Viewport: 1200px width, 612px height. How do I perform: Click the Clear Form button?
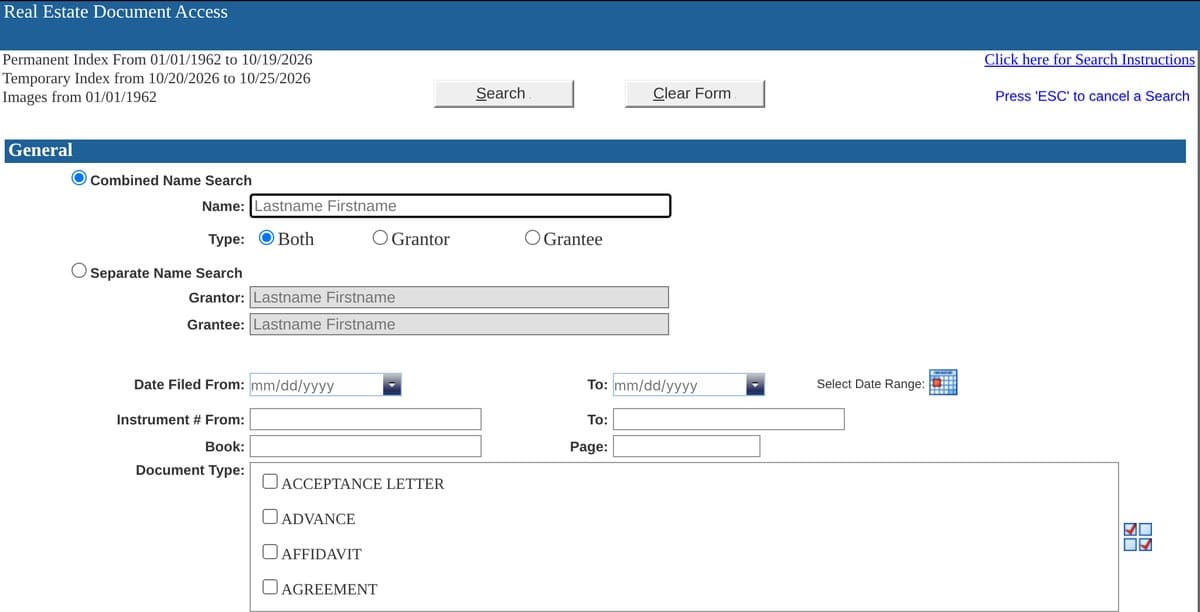point(695,93)
